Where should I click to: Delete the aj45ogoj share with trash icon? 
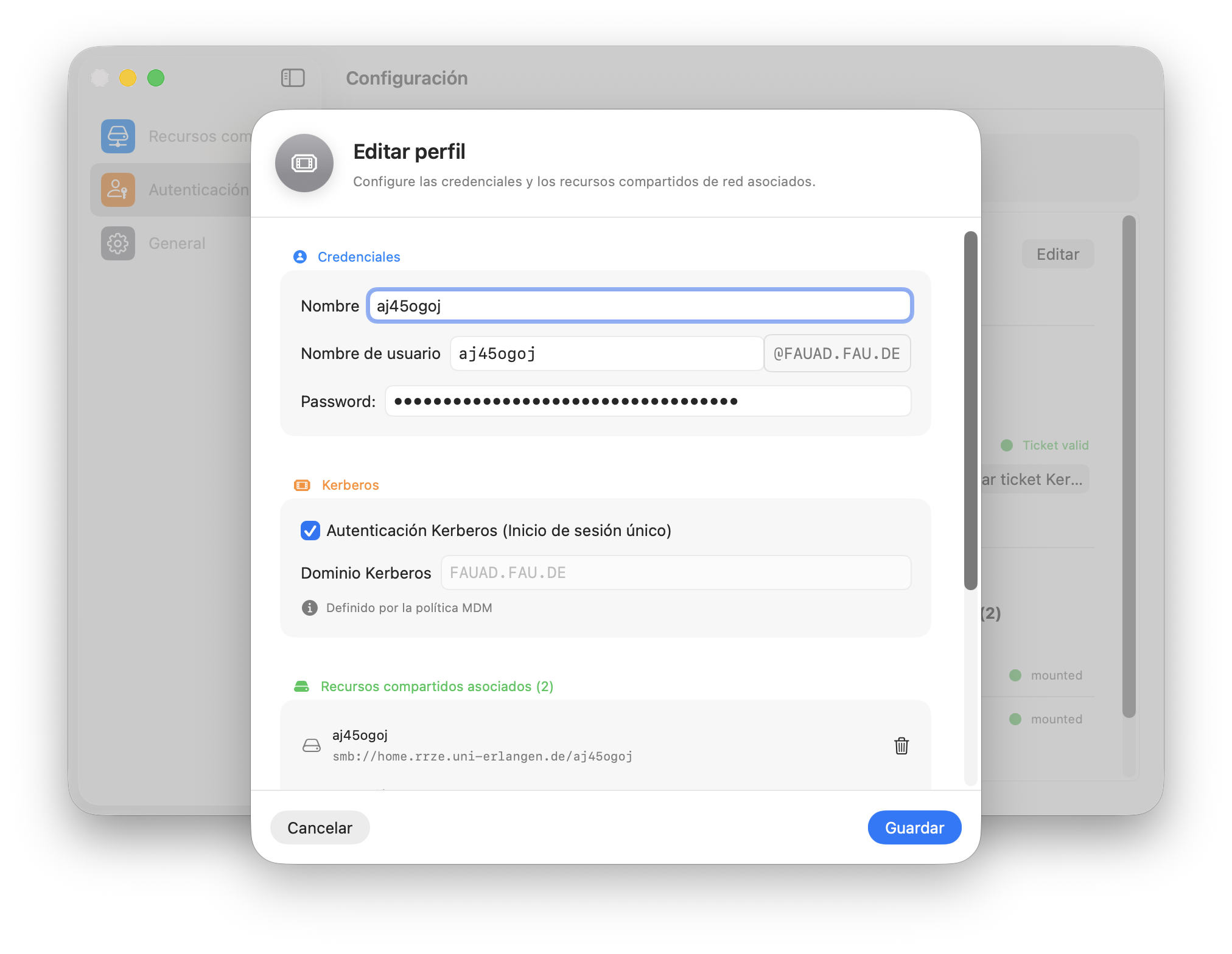[x=901, y=745]
